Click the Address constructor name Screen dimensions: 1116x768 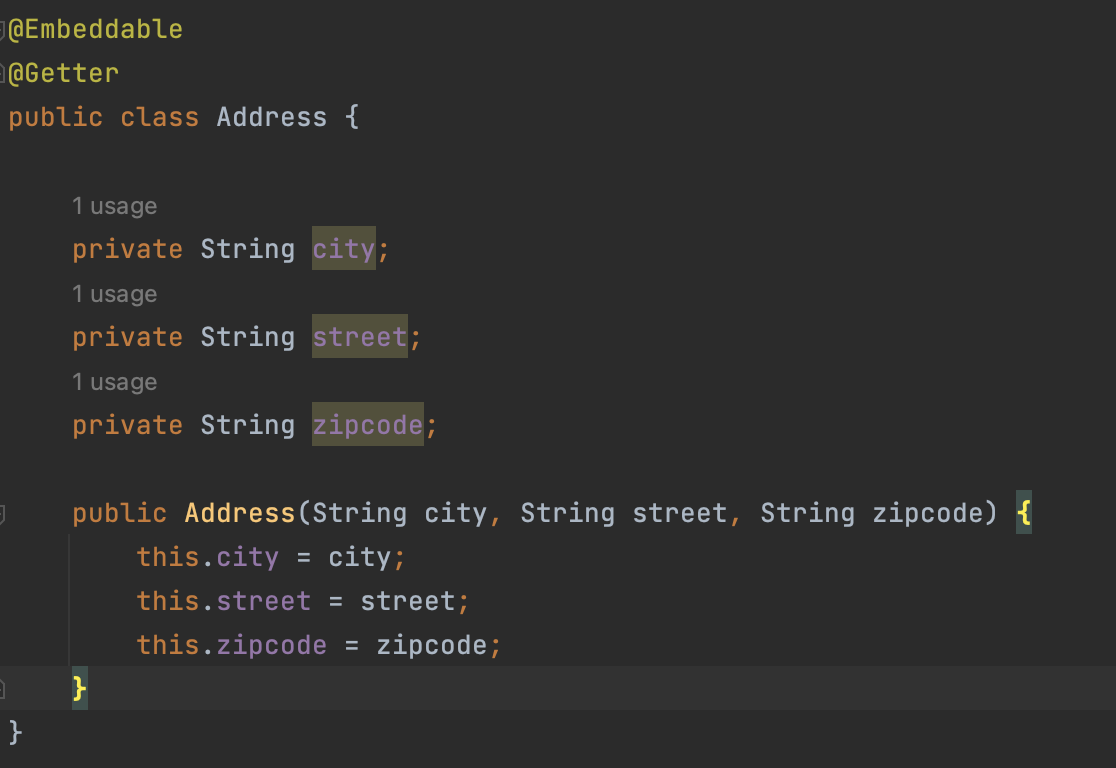(x=240, y=513)
